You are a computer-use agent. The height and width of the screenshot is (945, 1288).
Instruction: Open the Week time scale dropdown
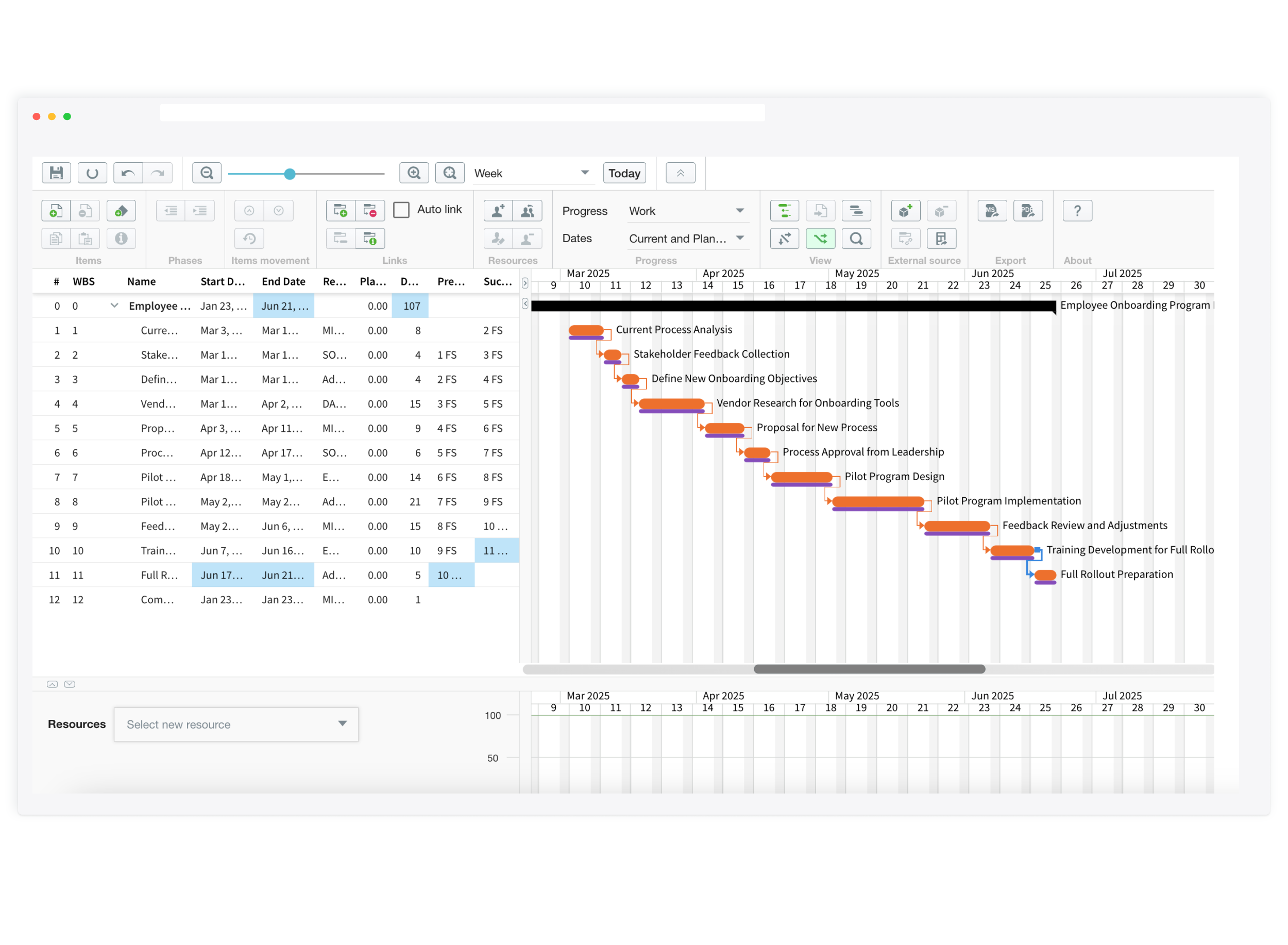[531, 173]
